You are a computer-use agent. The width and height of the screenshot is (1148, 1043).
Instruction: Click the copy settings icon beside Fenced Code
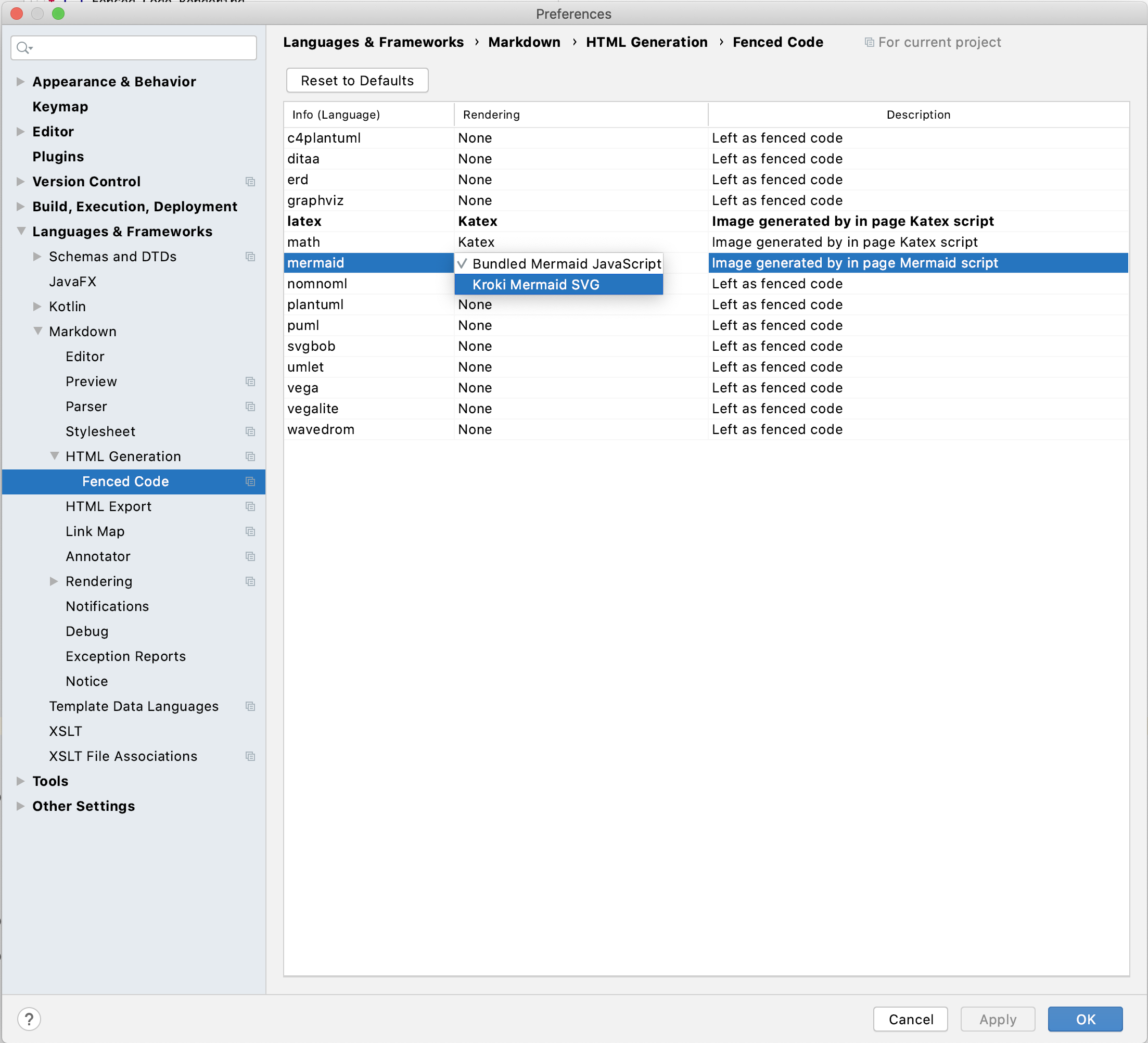click(250, 481)
